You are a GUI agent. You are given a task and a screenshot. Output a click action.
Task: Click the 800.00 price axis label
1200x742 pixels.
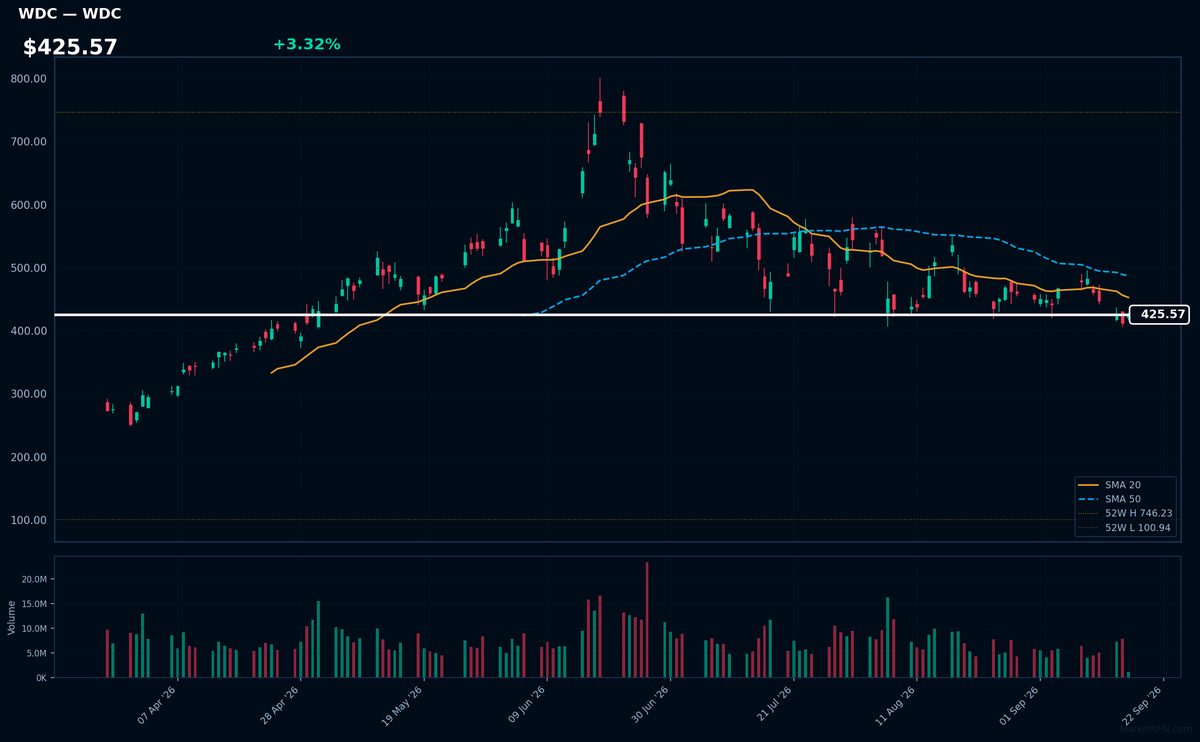(29, 78)
